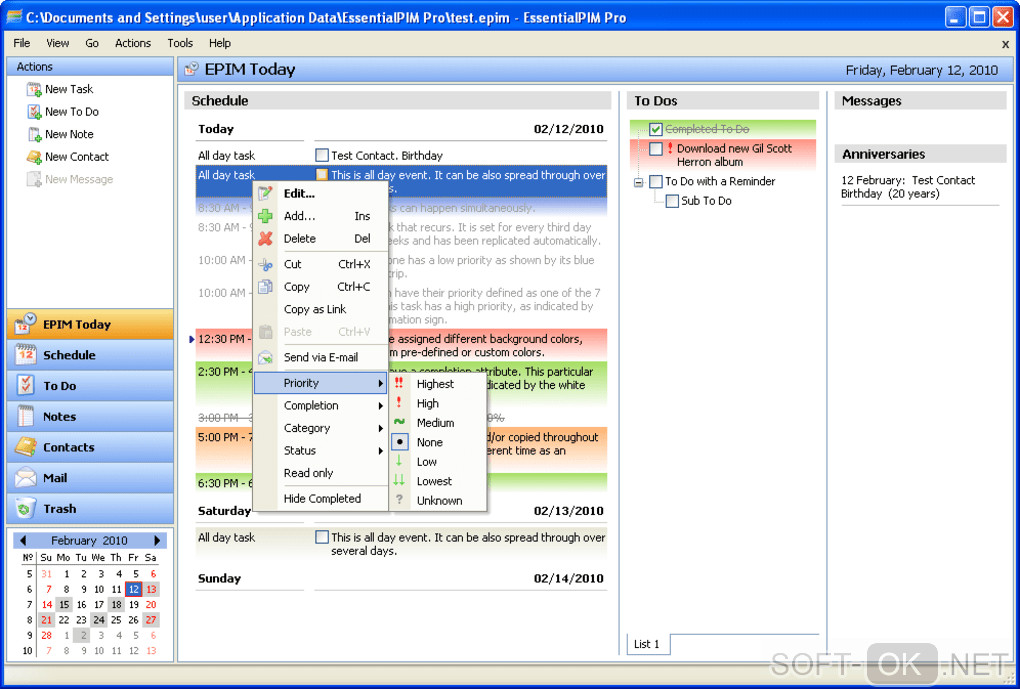Screen dimensions: 1020x689
Task: Check the To Do with a Reminder checkbox
Action: tap(656, 182)
